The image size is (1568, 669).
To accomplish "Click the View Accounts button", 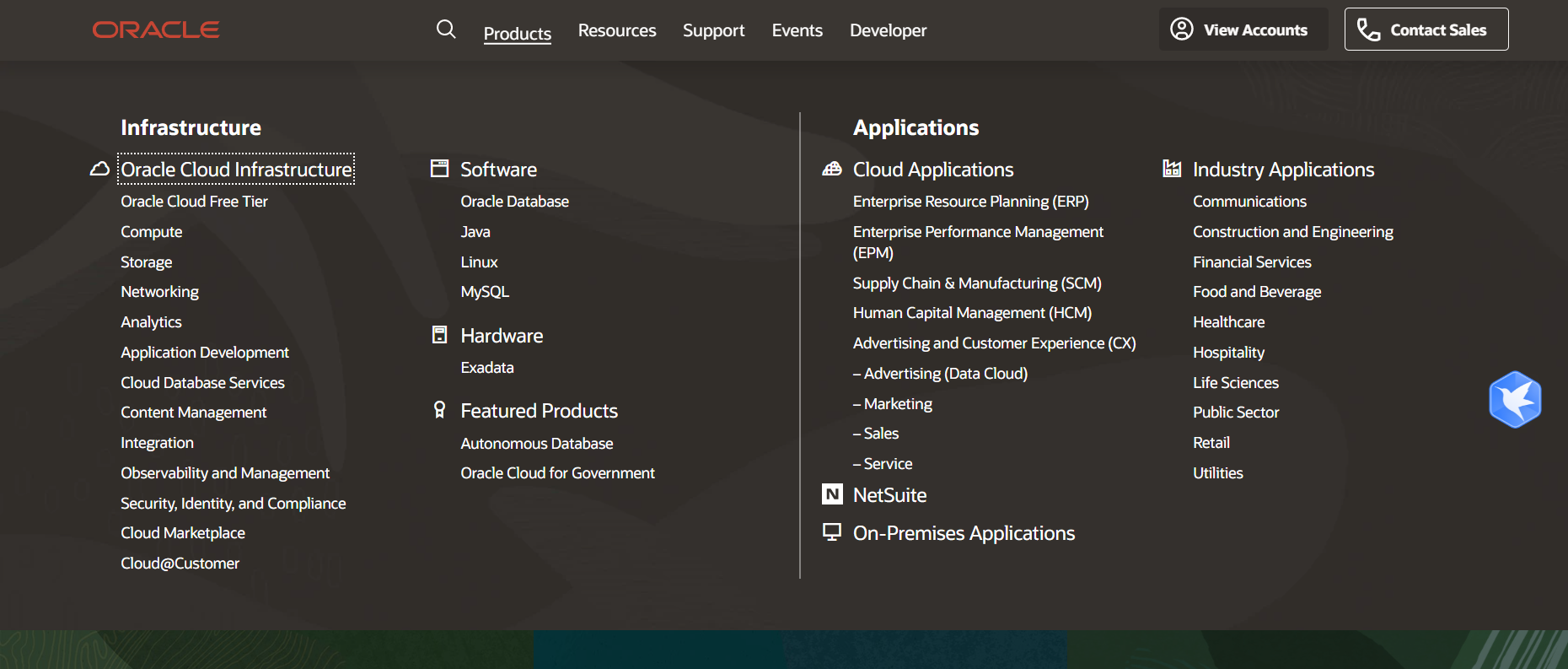I will tap(1243, 30).
